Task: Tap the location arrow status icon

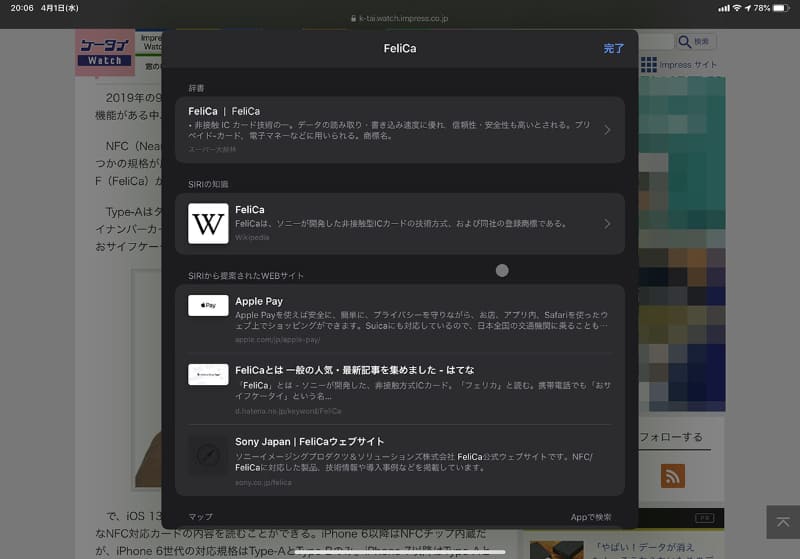Action: pyautogui.click(x=748, y=8)
